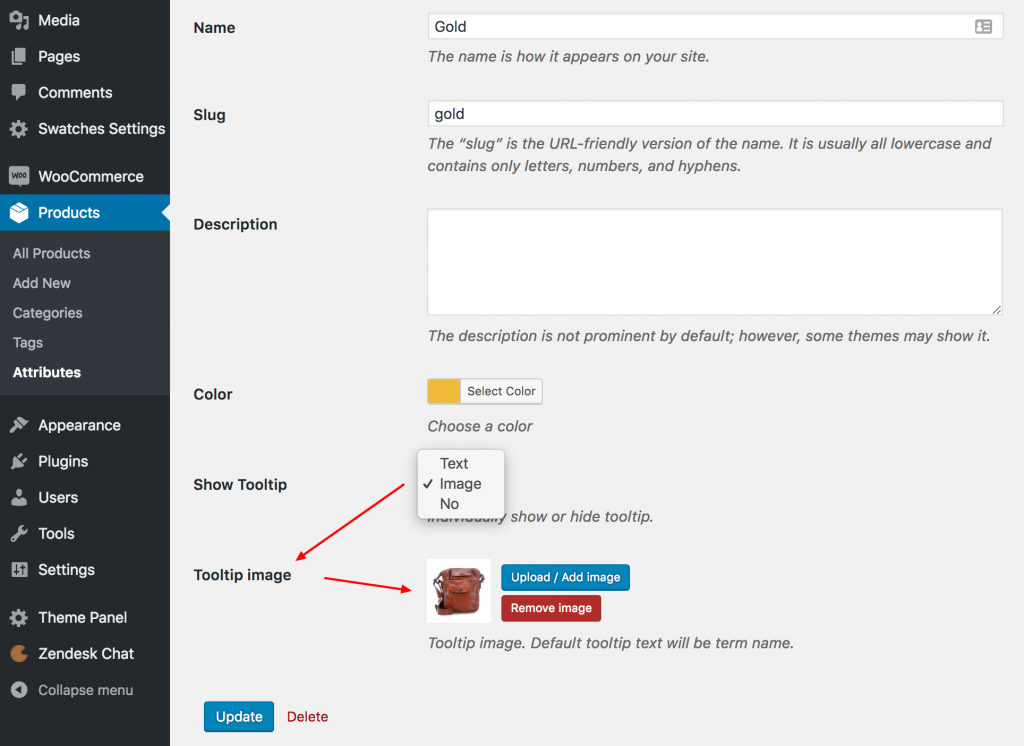Click the Pages sidebar icon

click(18, 56)
